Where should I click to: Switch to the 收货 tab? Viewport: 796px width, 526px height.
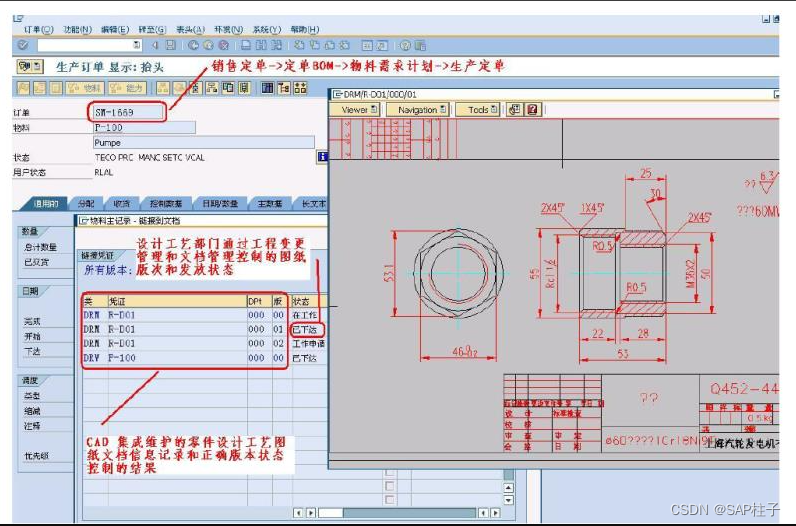(x=121, y=204)
